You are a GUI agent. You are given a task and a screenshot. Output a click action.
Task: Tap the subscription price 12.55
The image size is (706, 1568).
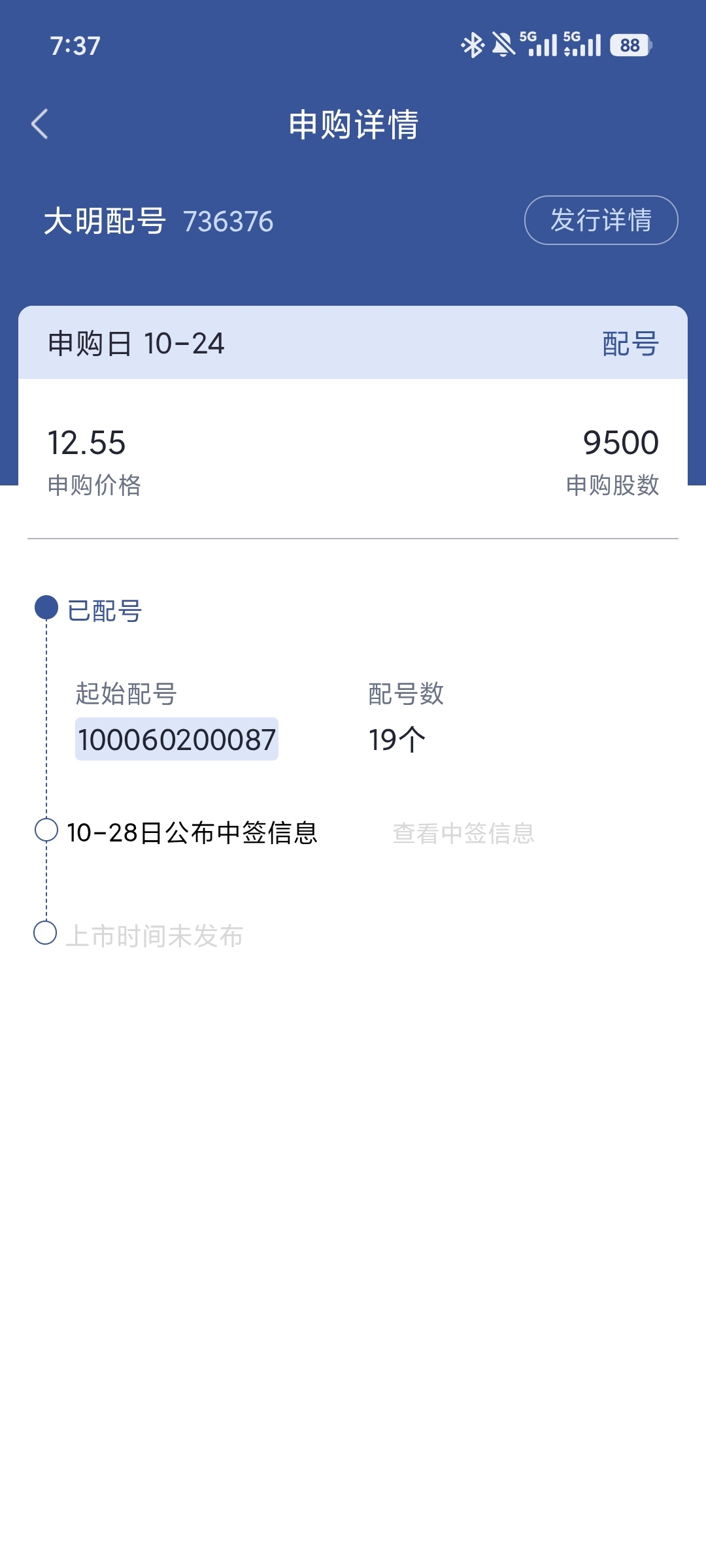click(x=87, y=443)
